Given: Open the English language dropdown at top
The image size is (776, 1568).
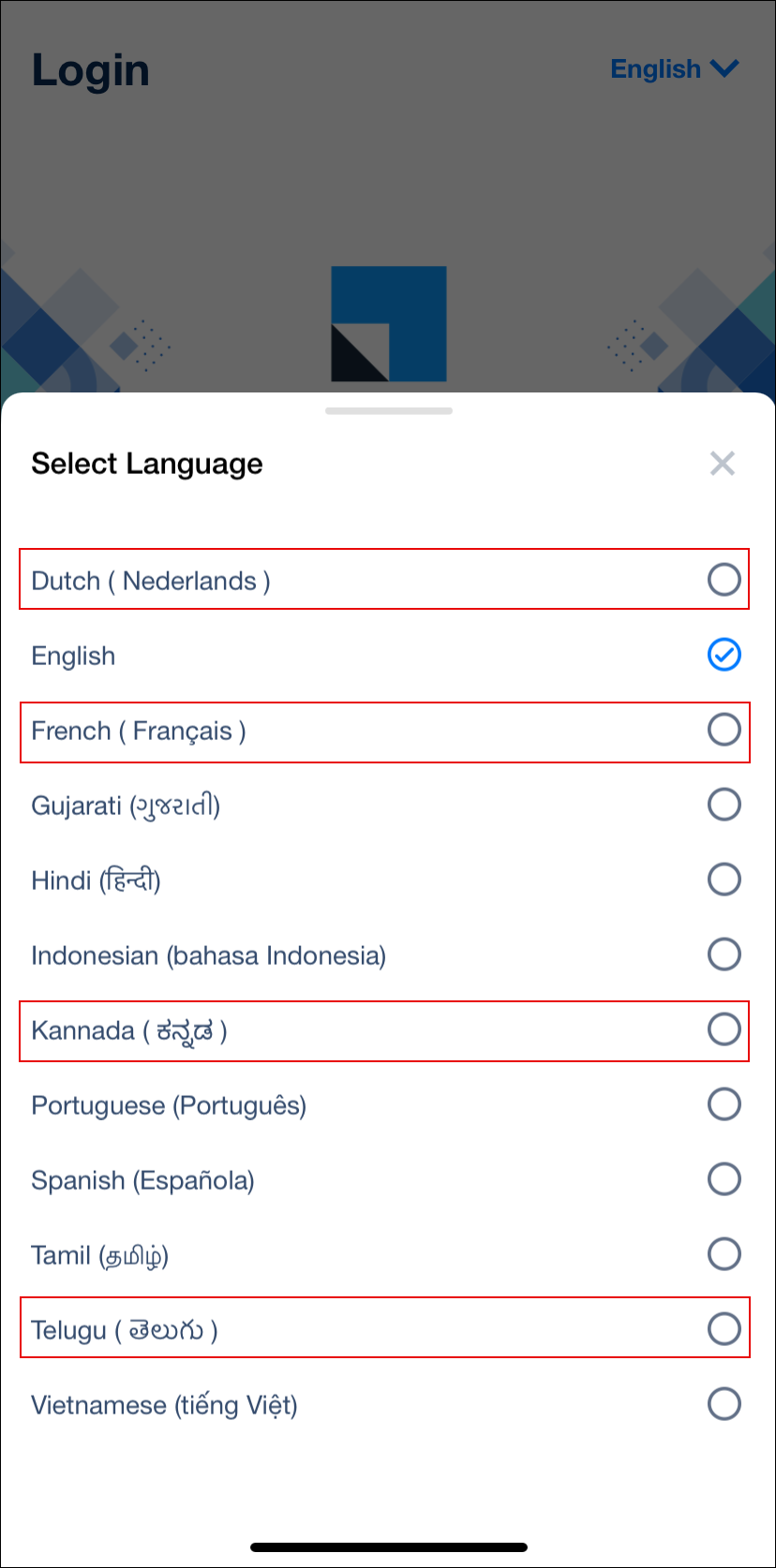Looking at the screenshot, I should click(x=675, y=69).
